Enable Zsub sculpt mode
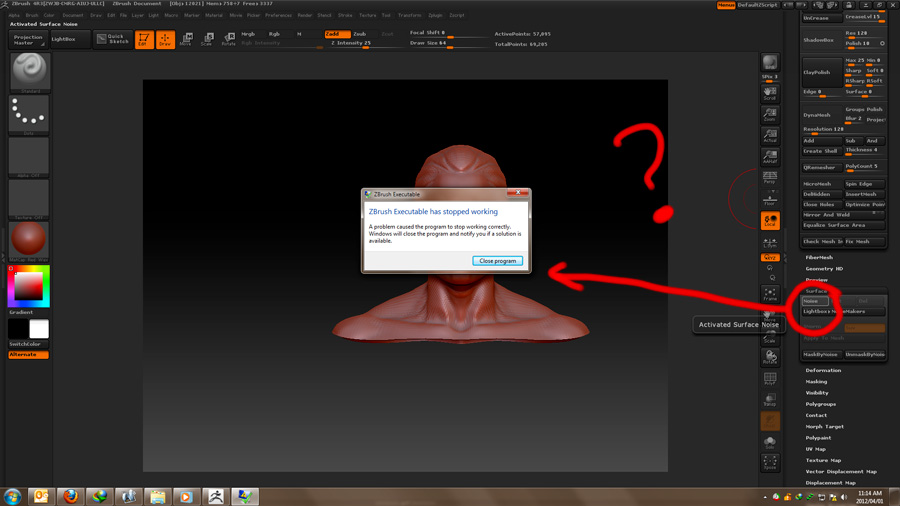The height and width of the screenshot is (506, 900). tap(360, 34)
